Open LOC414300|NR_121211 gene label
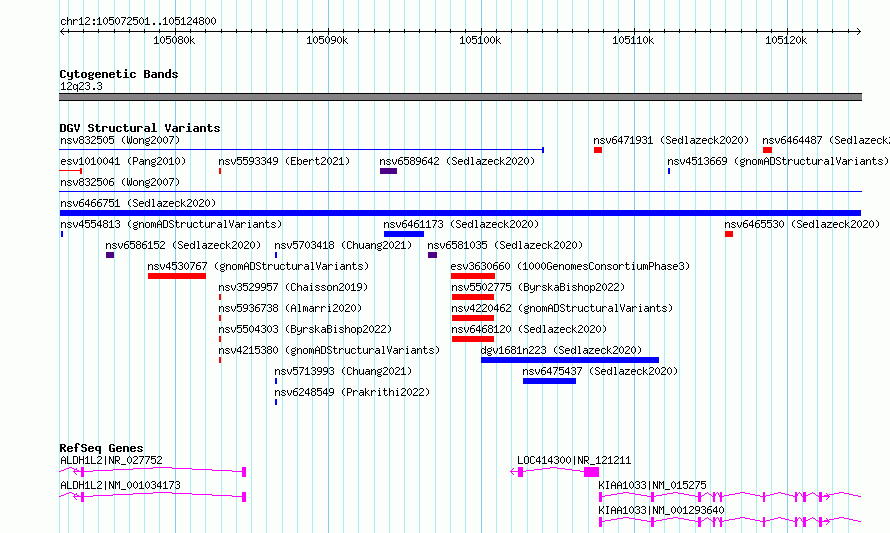 [x=574, y=460]
